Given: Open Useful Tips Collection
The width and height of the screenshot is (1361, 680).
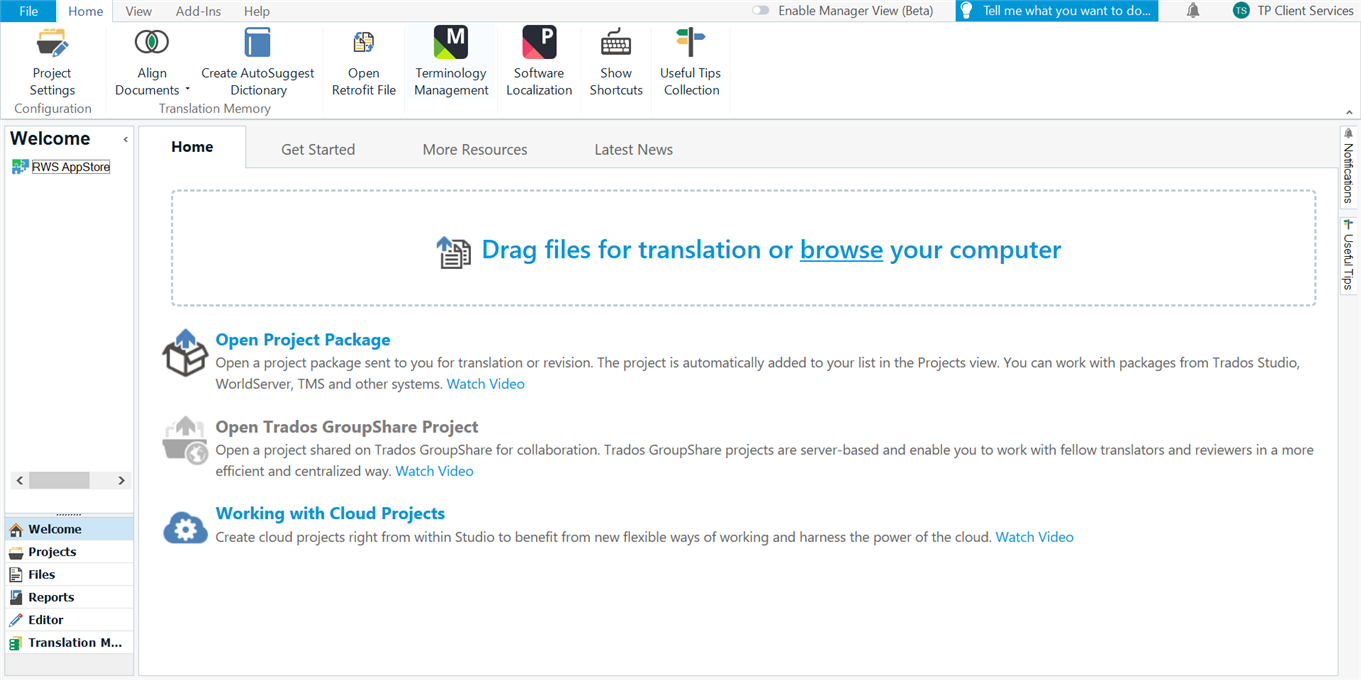Looking at the screenshot, I should point(690,63).
